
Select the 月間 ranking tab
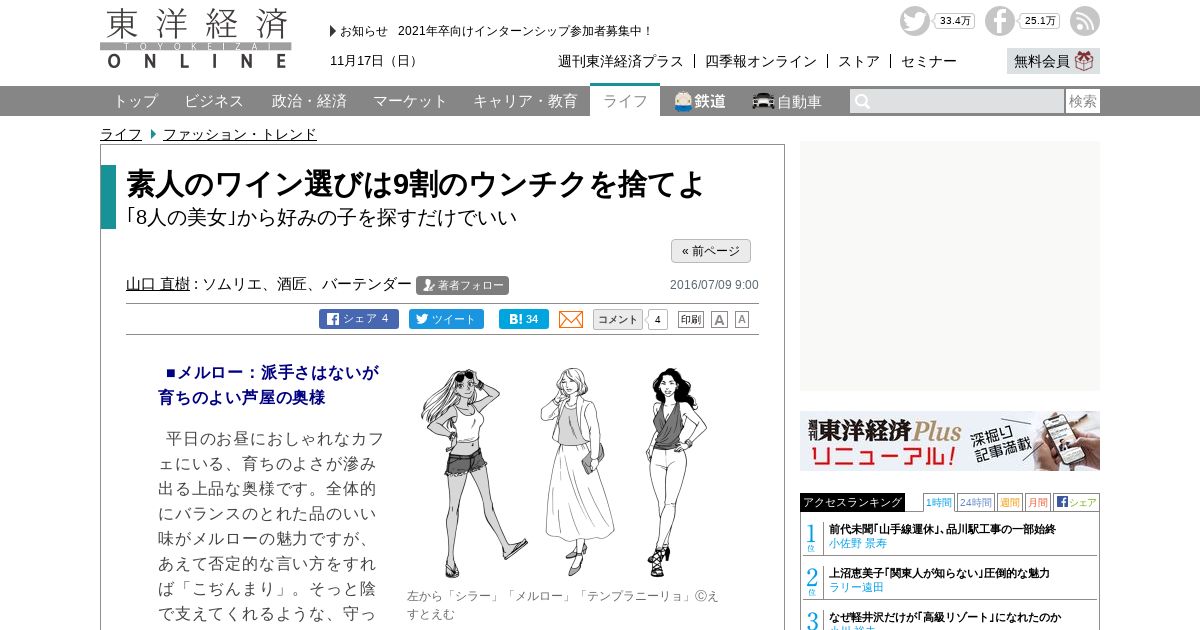click(1038, 502)
